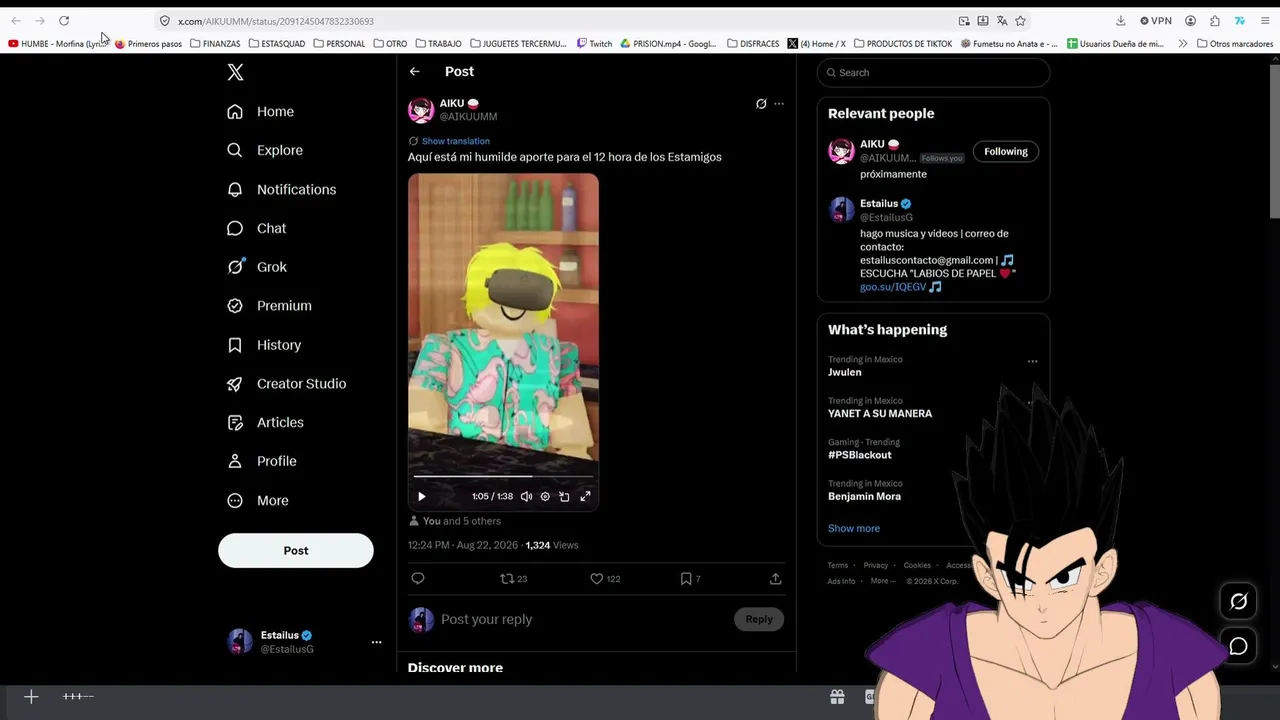Bookmark this page with the star
This screenshot has height=720, width=1280.
click(1020, 21)
